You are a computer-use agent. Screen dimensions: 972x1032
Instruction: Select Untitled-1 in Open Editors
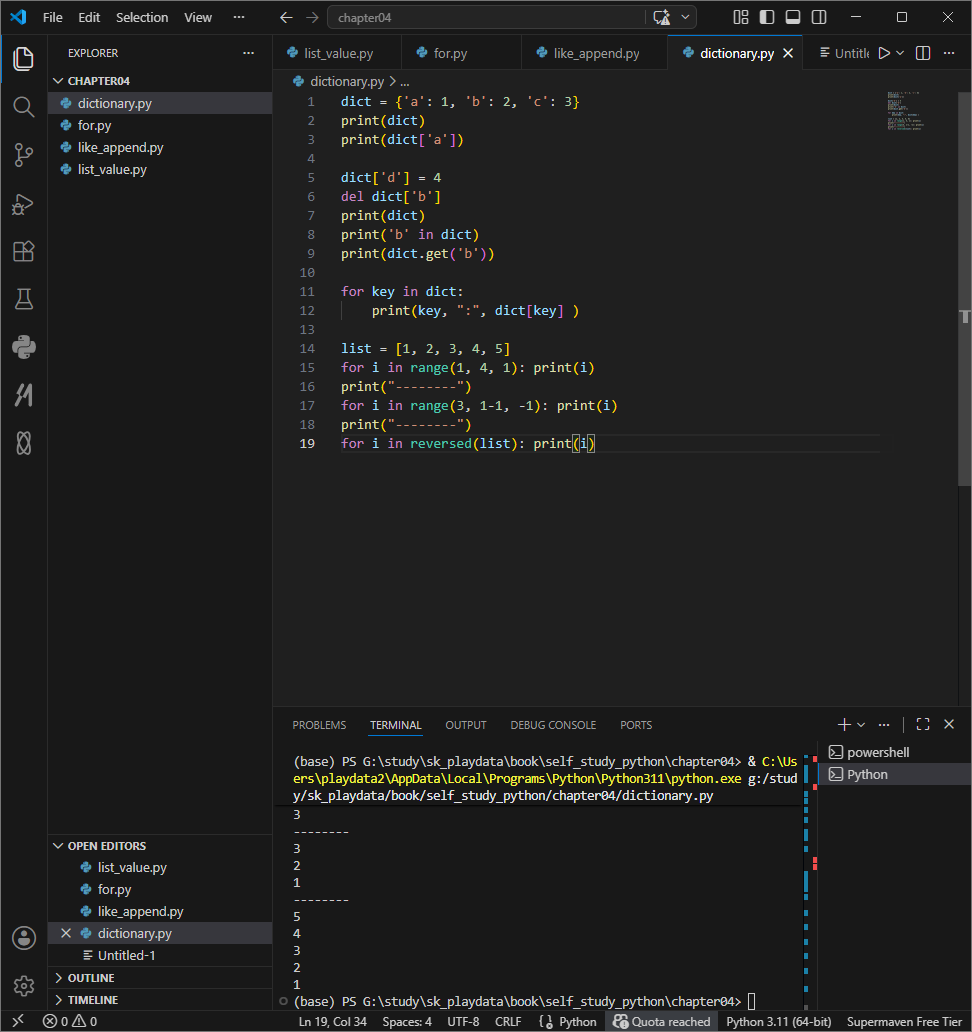tap(161, 955)
